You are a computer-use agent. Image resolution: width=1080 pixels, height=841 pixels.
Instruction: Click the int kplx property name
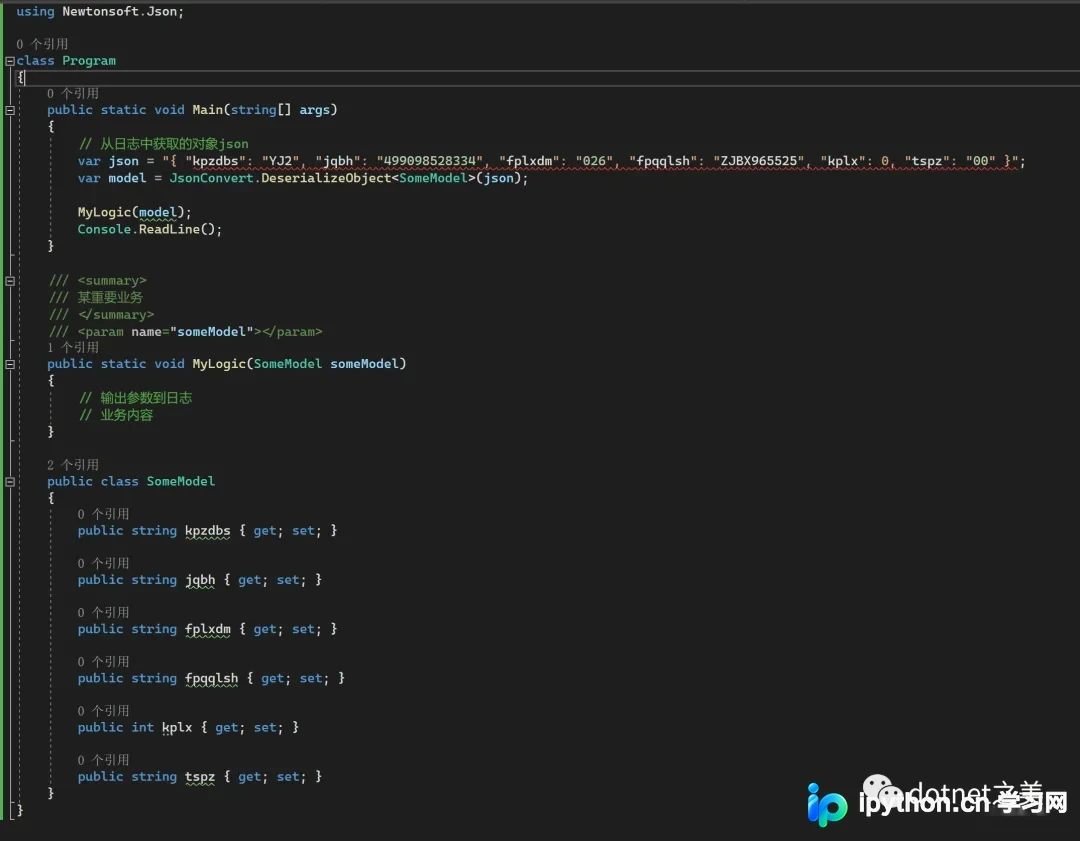tap(177, 727)
